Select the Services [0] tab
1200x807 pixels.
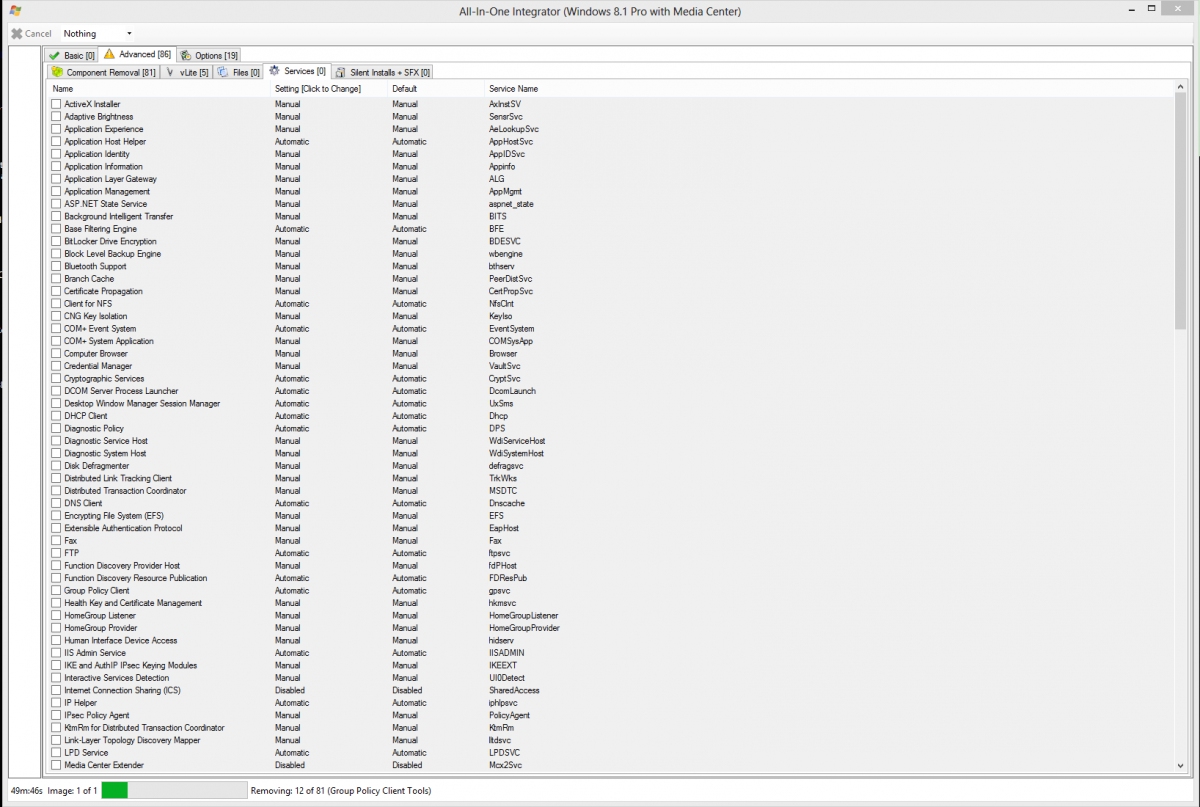pyautogui.click(x=297, y=71)
